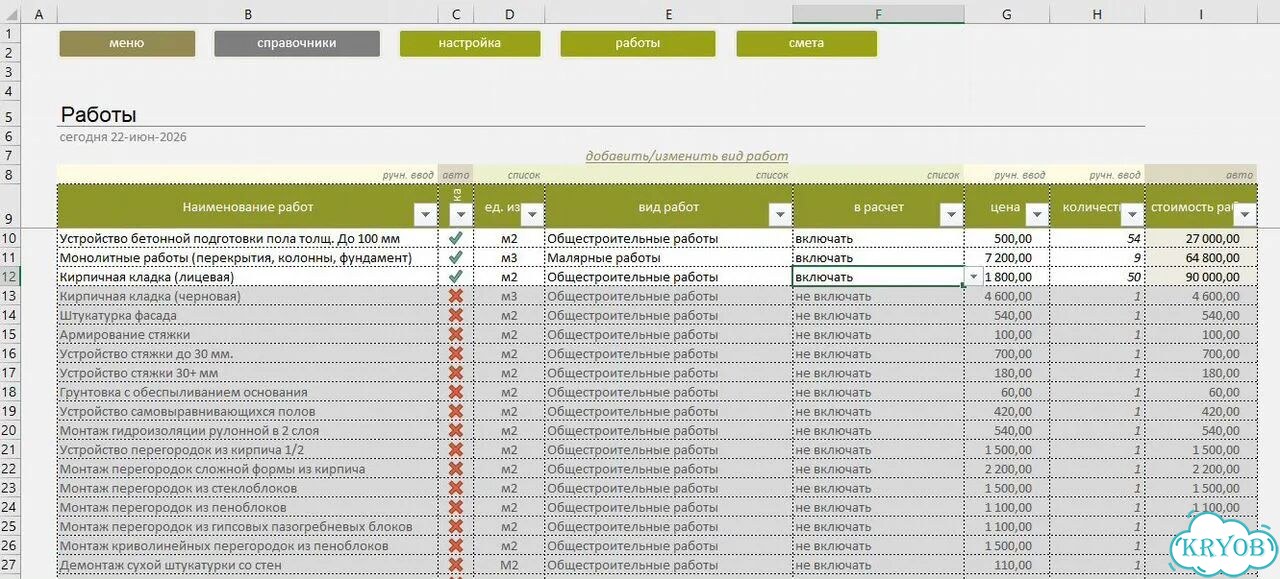Select row 12 header number

(x=12, y=277)
